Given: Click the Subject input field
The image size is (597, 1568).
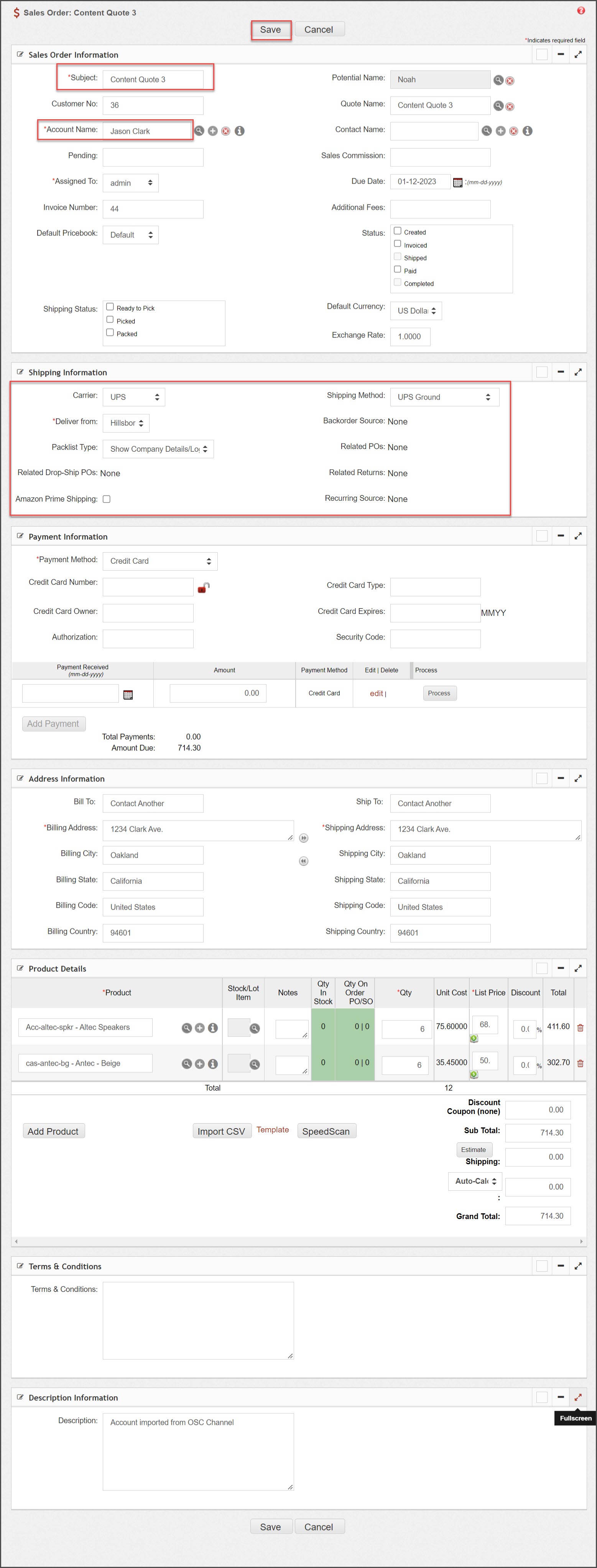Looking at the screenshot, I should pyautogui.click(x=153, y=79).
